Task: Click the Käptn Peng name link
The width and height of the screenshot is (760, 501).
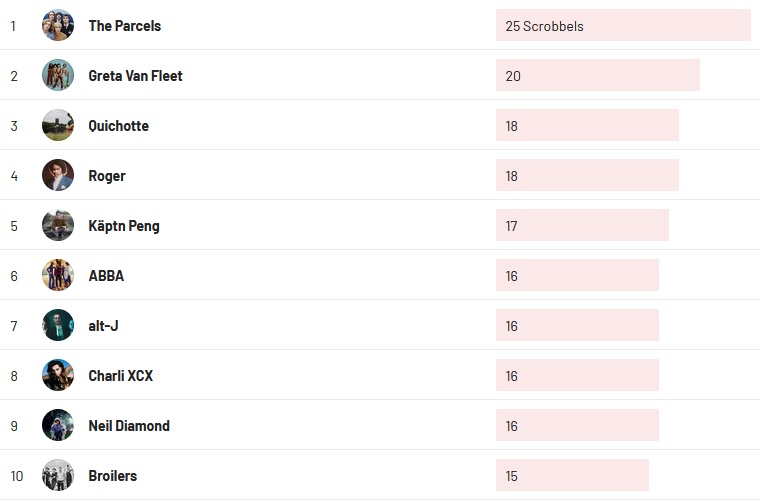Action: (x=123, y=226)
